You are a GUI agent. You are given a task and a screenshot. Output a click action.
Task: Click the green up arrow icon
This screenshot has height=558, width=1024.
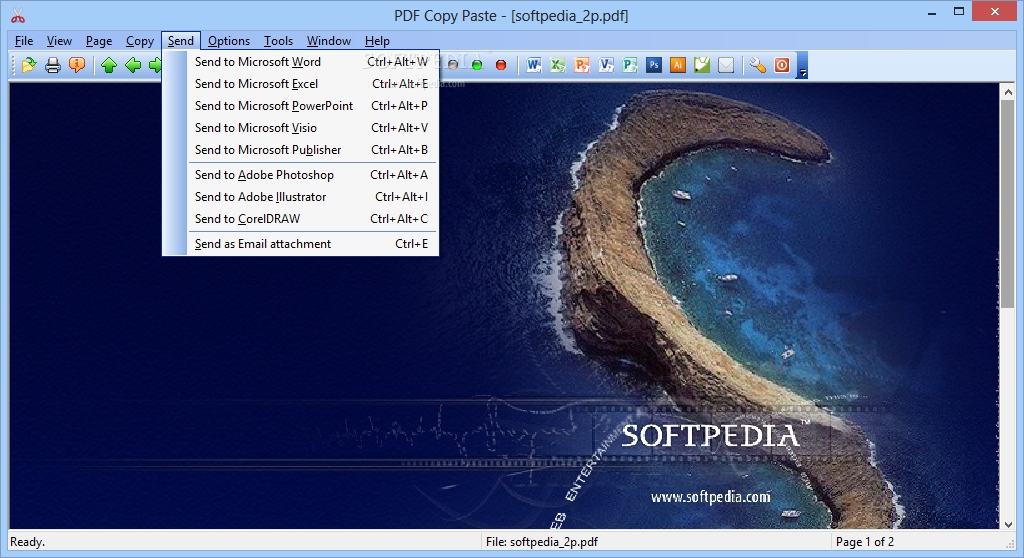(109, 65)
